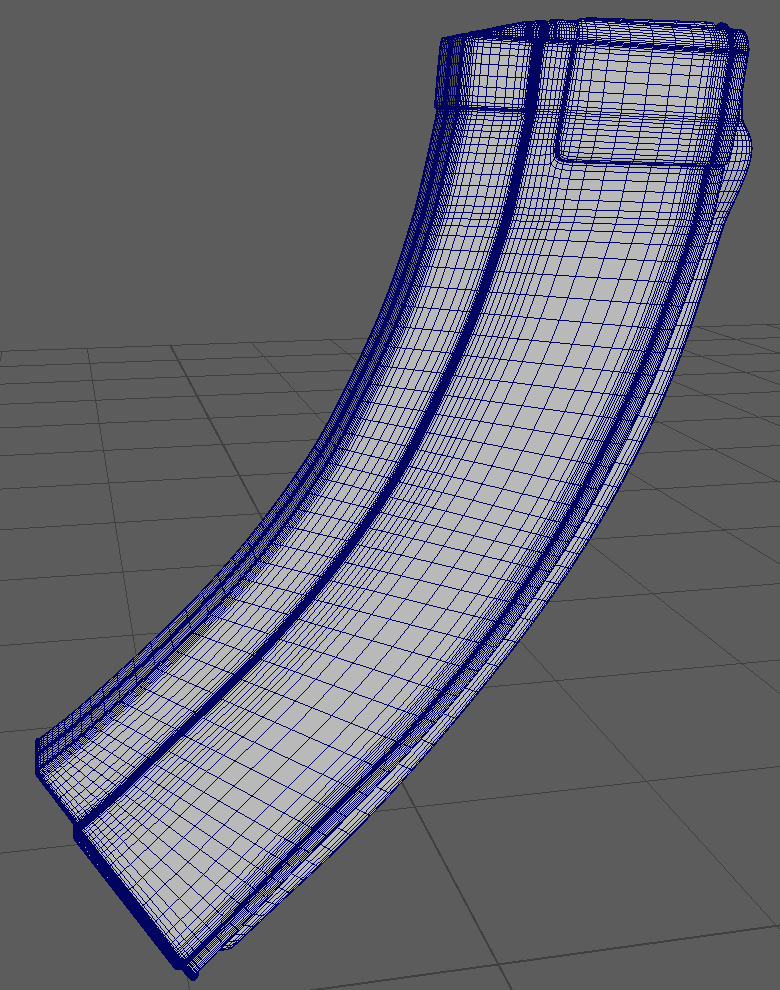
Task: Select the bulge on the upper right edge
Action: click(742, 165)
